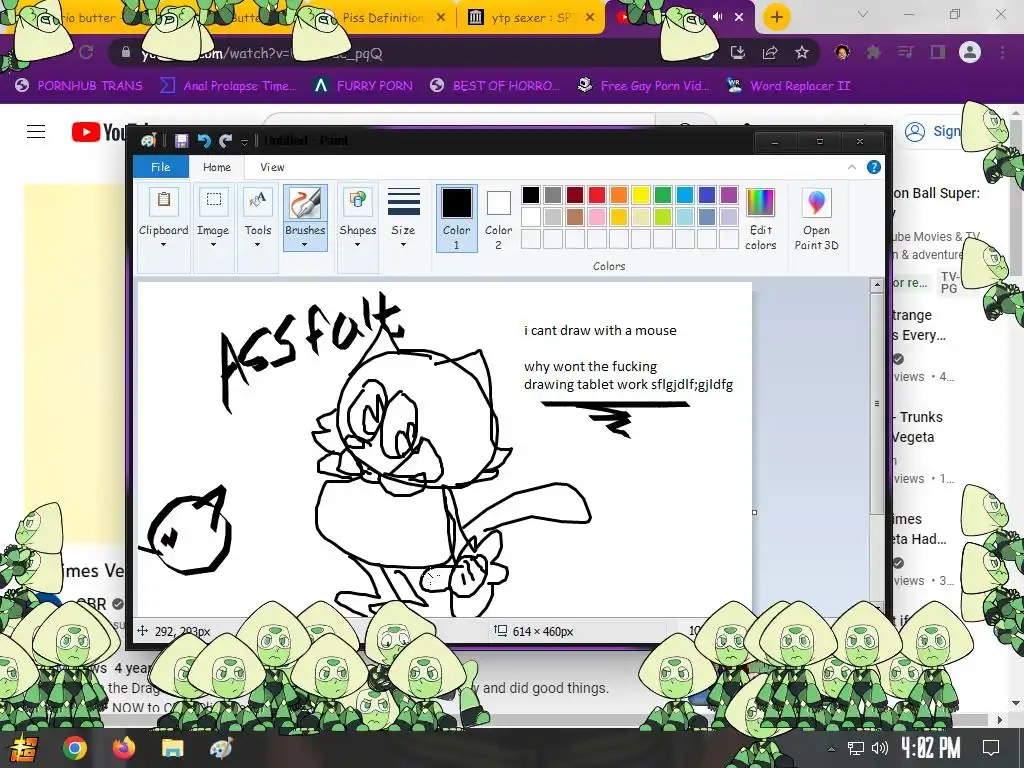Expand the Image group dropdown

(213, 245)
